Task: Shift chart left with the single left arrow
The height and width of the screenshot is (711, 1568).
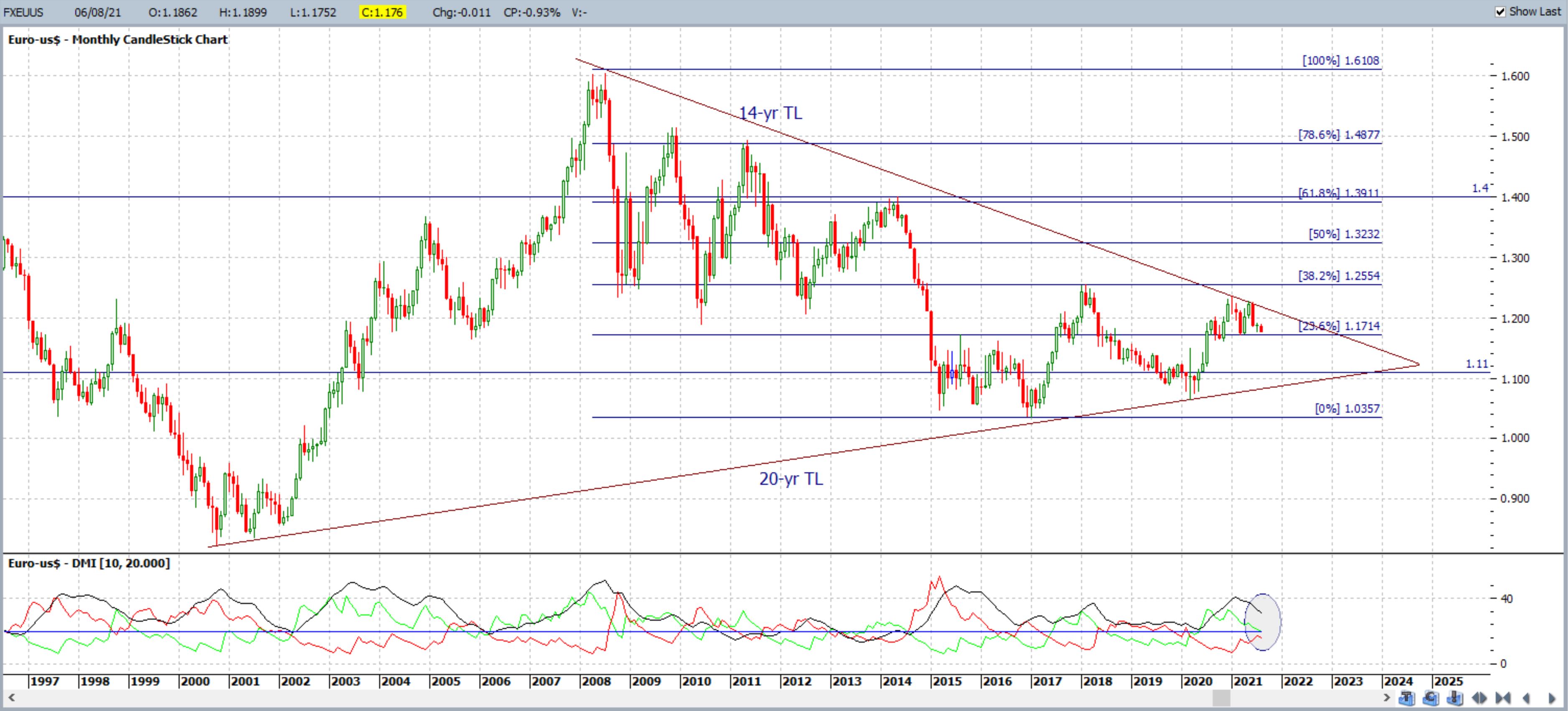Action: 1527,698
